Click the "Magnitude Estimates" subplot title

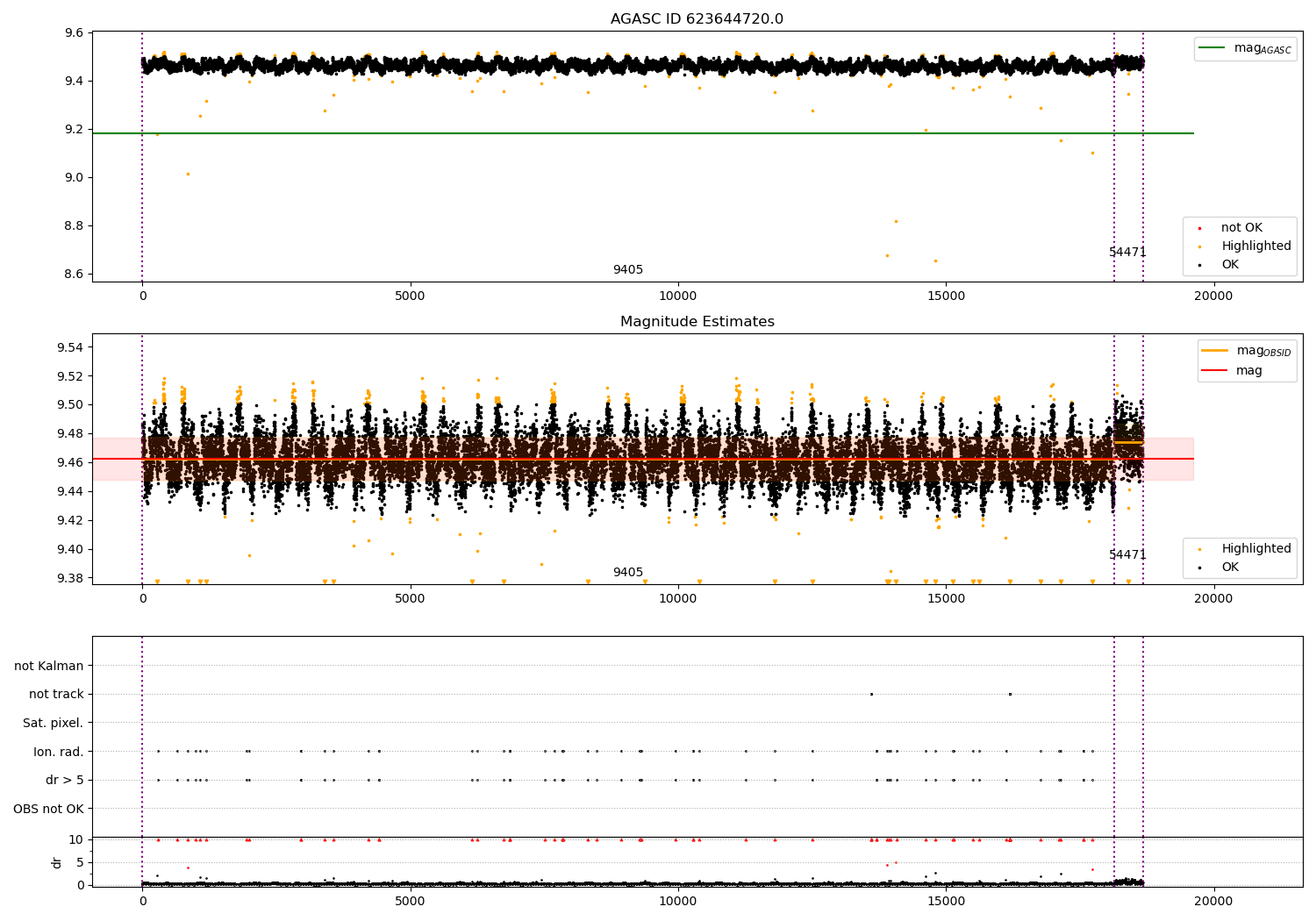(x=697, y=322)
